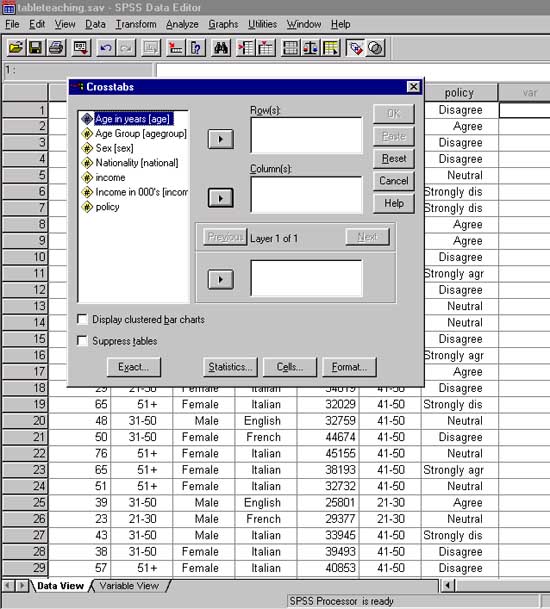Click the SPSS Data Editor title bar icon

(x=9, y=7)
